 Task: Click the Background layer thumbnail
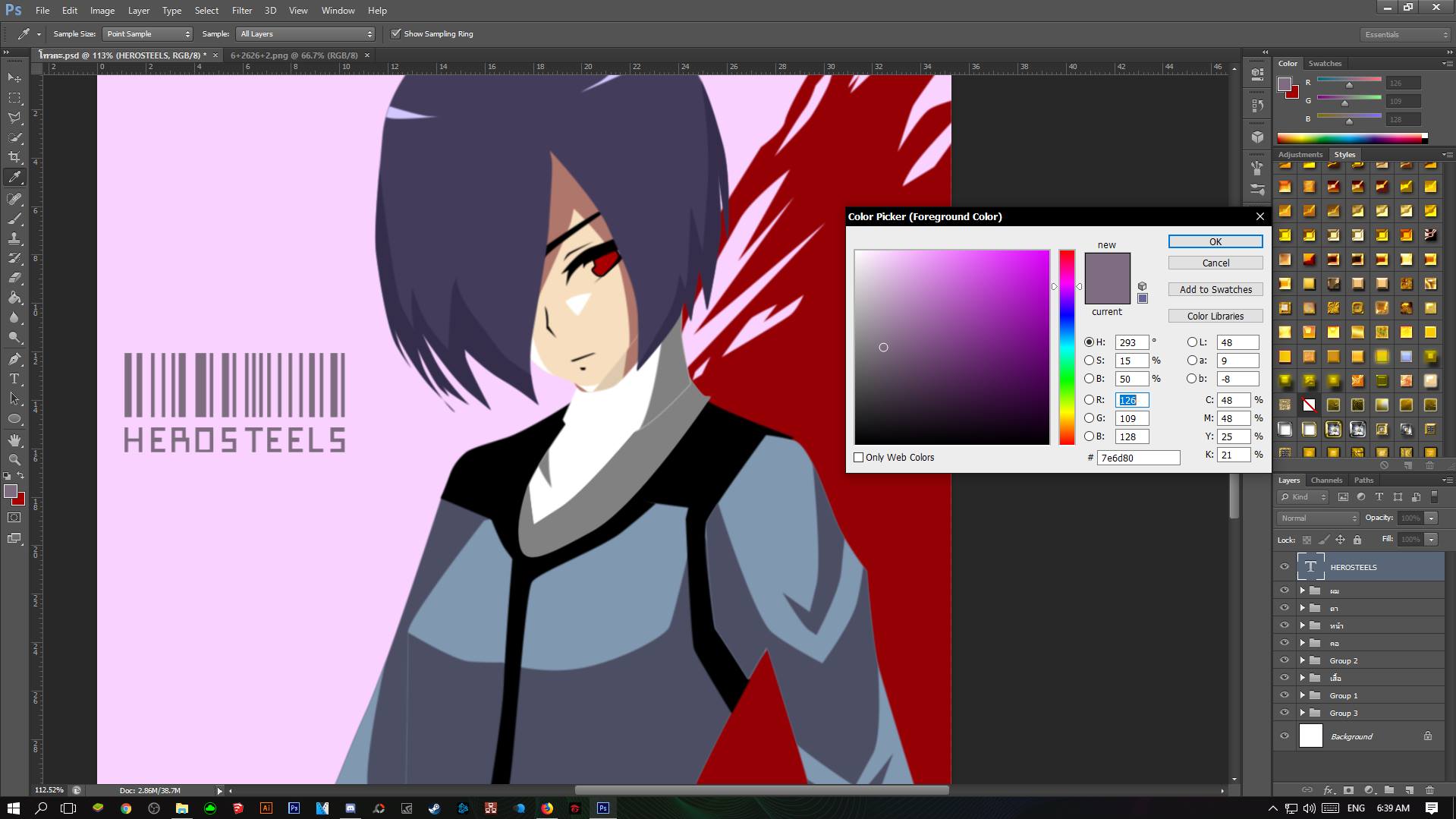1310,736
